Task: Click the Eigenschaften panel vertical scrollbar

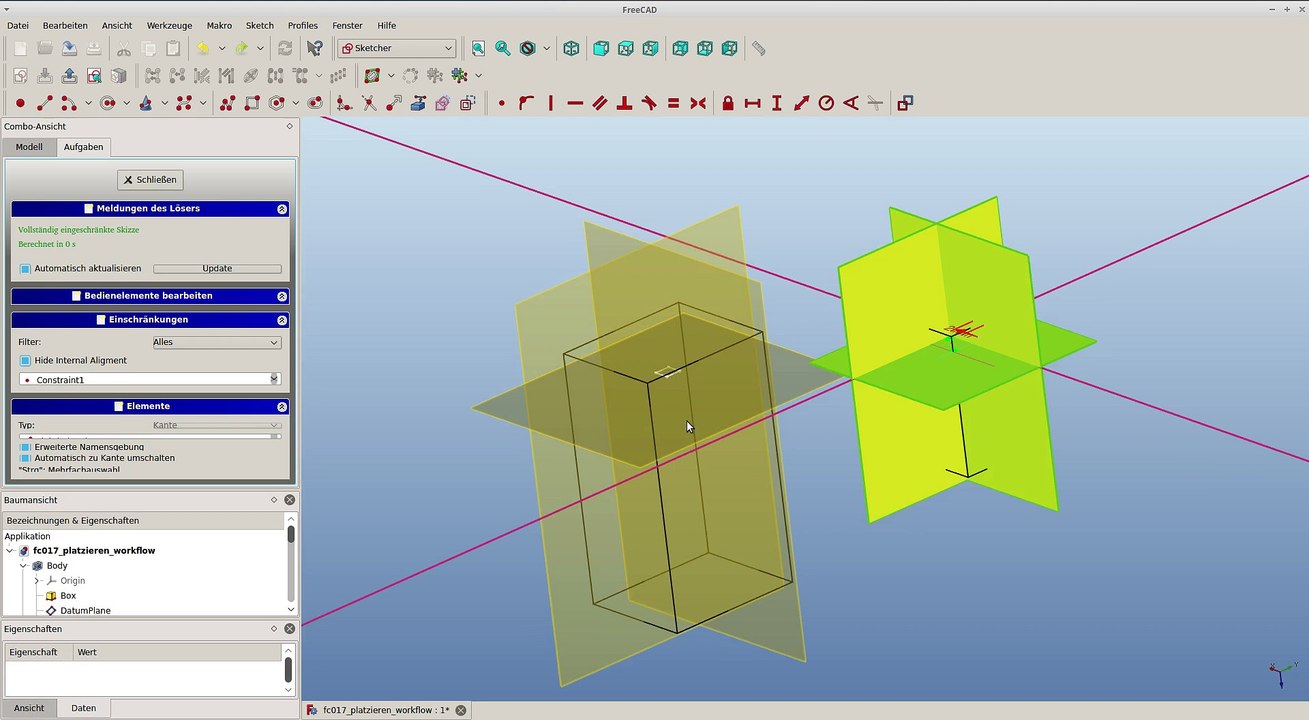Action: point(288,668)
